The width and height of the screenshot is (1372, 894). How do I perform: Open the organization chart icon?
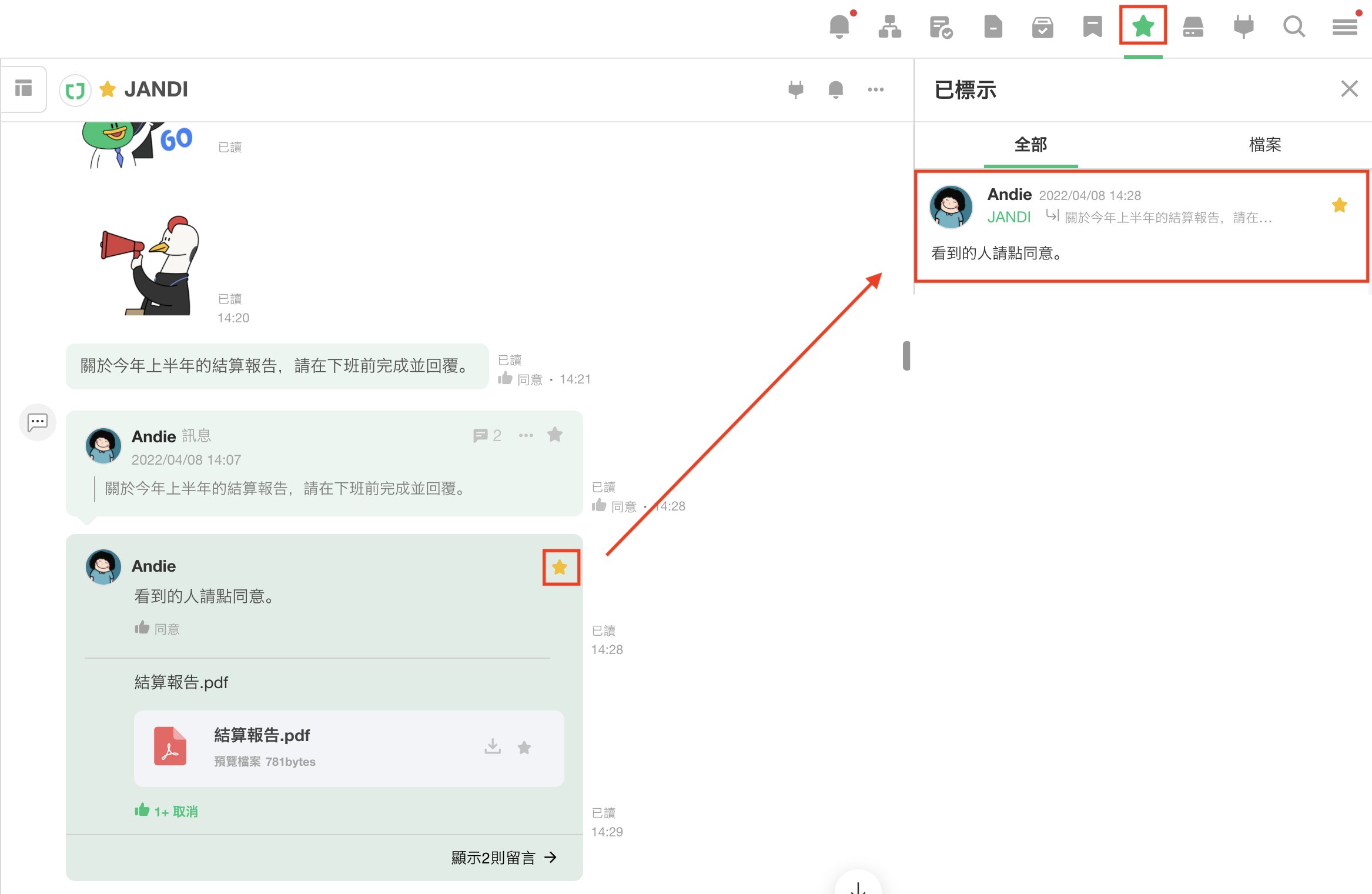point(889,27)
